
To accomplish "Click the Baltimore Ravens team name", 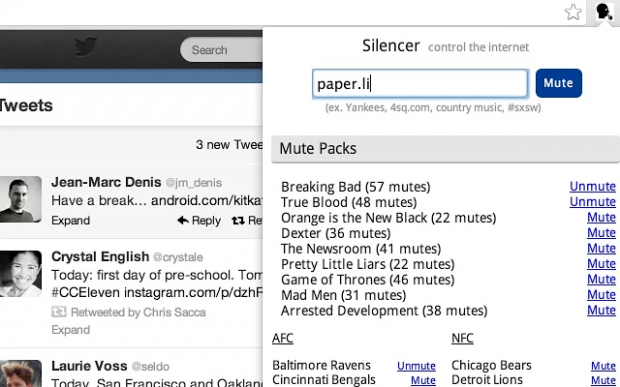I will click(x=321, y=365).
